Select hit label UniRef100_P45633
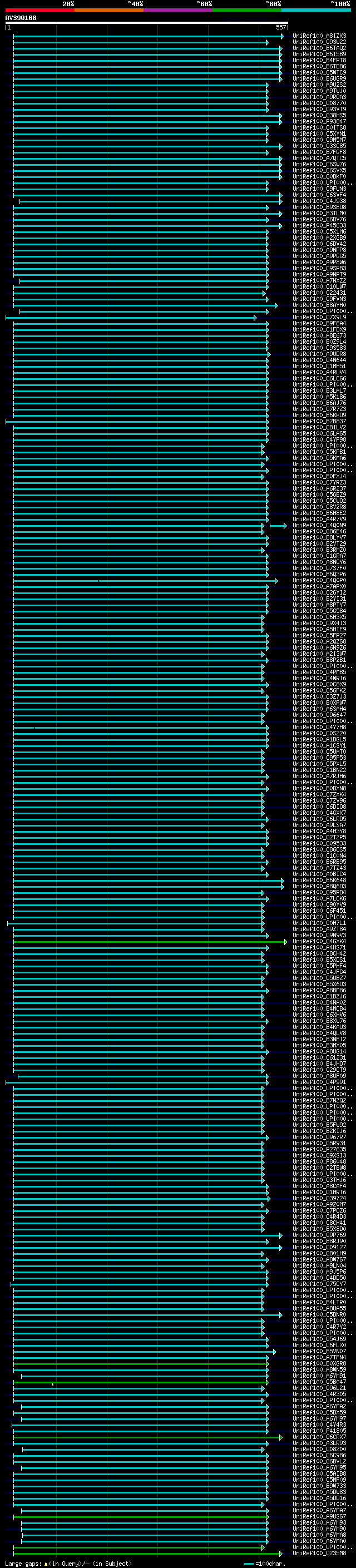The width and height of the screenshot is (356, 1568). 319,226
